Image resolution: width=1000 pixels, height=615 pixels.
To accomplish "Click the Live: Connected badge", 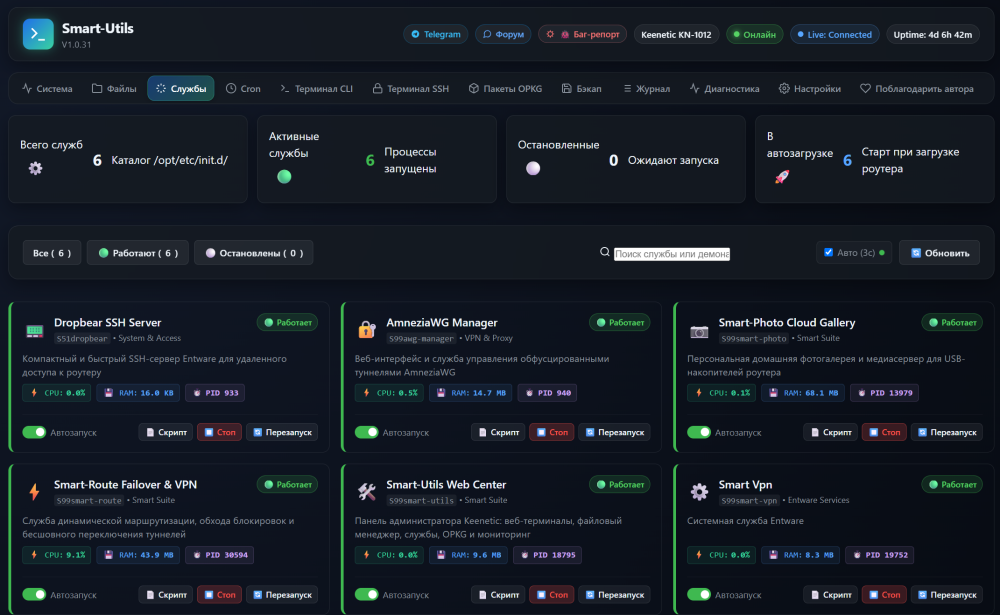I will click(835, 34).
